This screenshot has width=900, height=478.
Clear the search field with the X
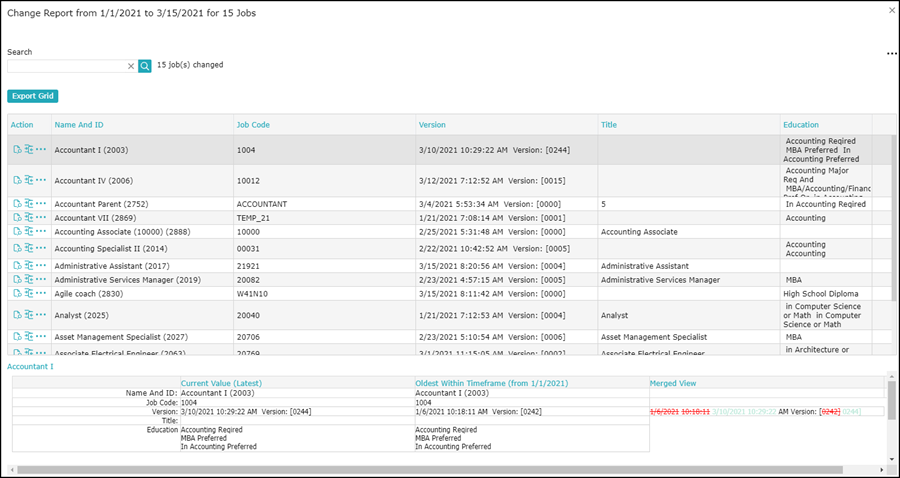[131, 66]
